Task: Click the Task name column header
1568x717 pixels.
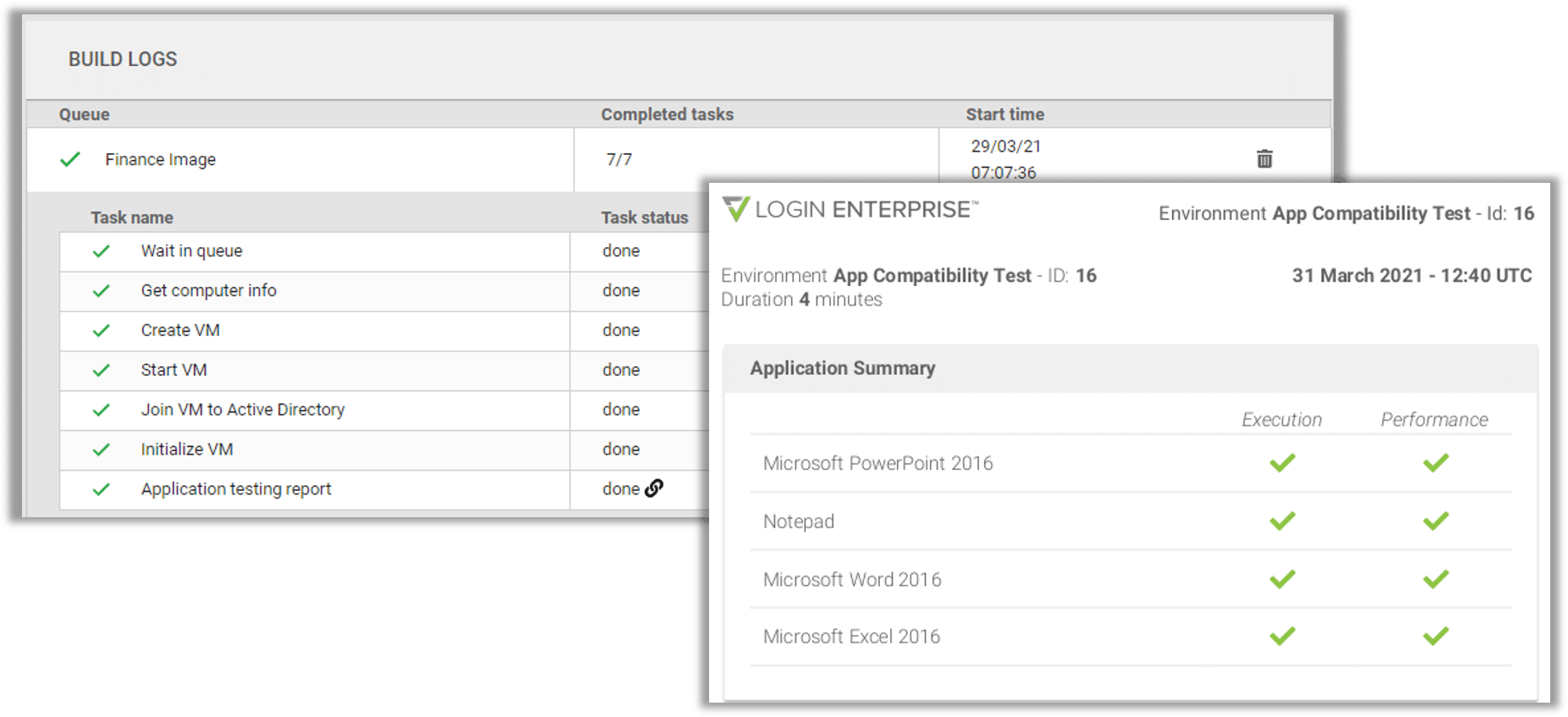Action: 132,218
